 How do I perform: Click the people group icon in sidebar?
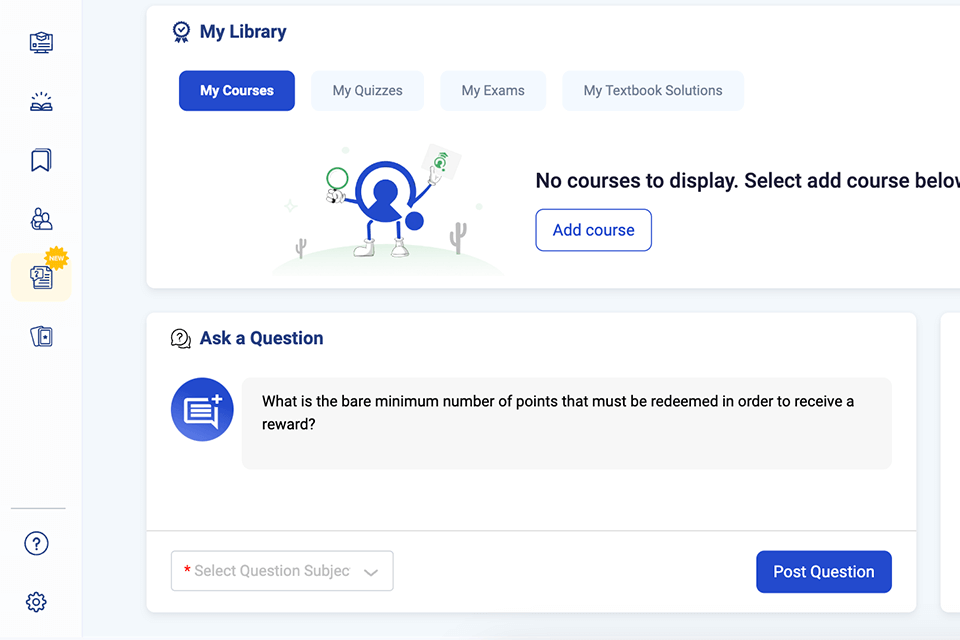pos(41,219)
